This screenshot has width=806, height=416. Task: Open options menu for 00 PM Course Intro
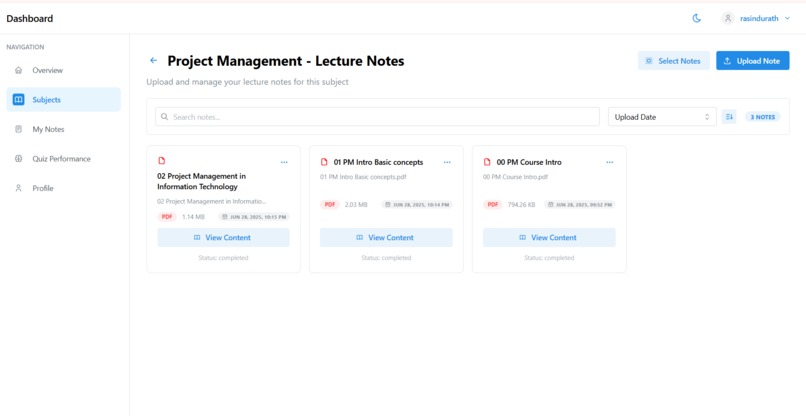pos(610,162)
